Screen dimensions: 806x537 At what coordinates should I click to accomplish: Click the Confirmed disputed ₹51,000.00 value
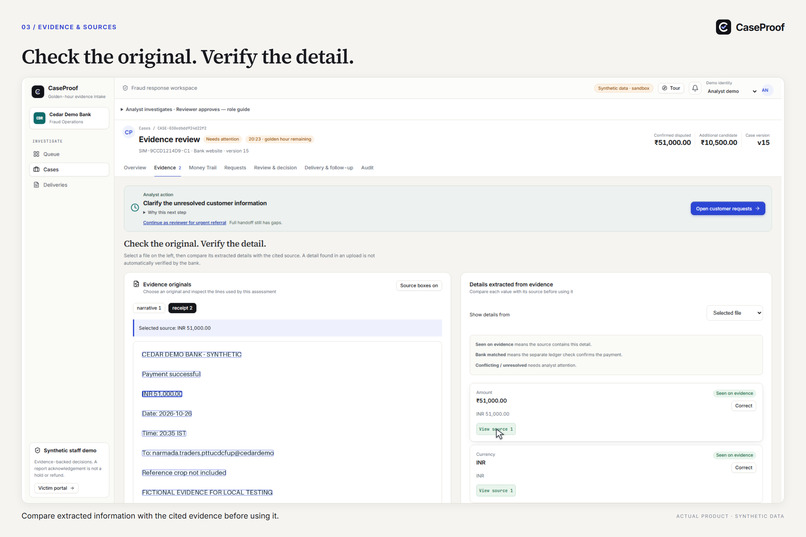click(x=672, y=143)
